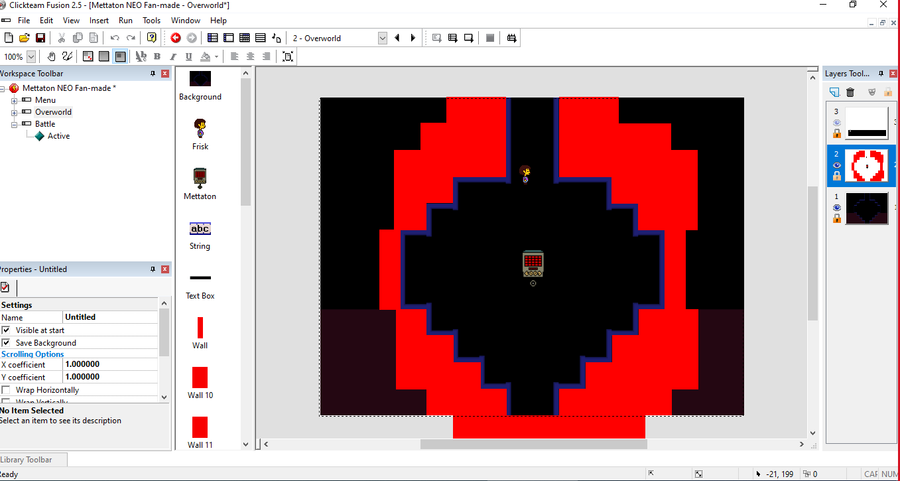Collapse the Mettaton NEO Fan-made root node

click(2, 88)
